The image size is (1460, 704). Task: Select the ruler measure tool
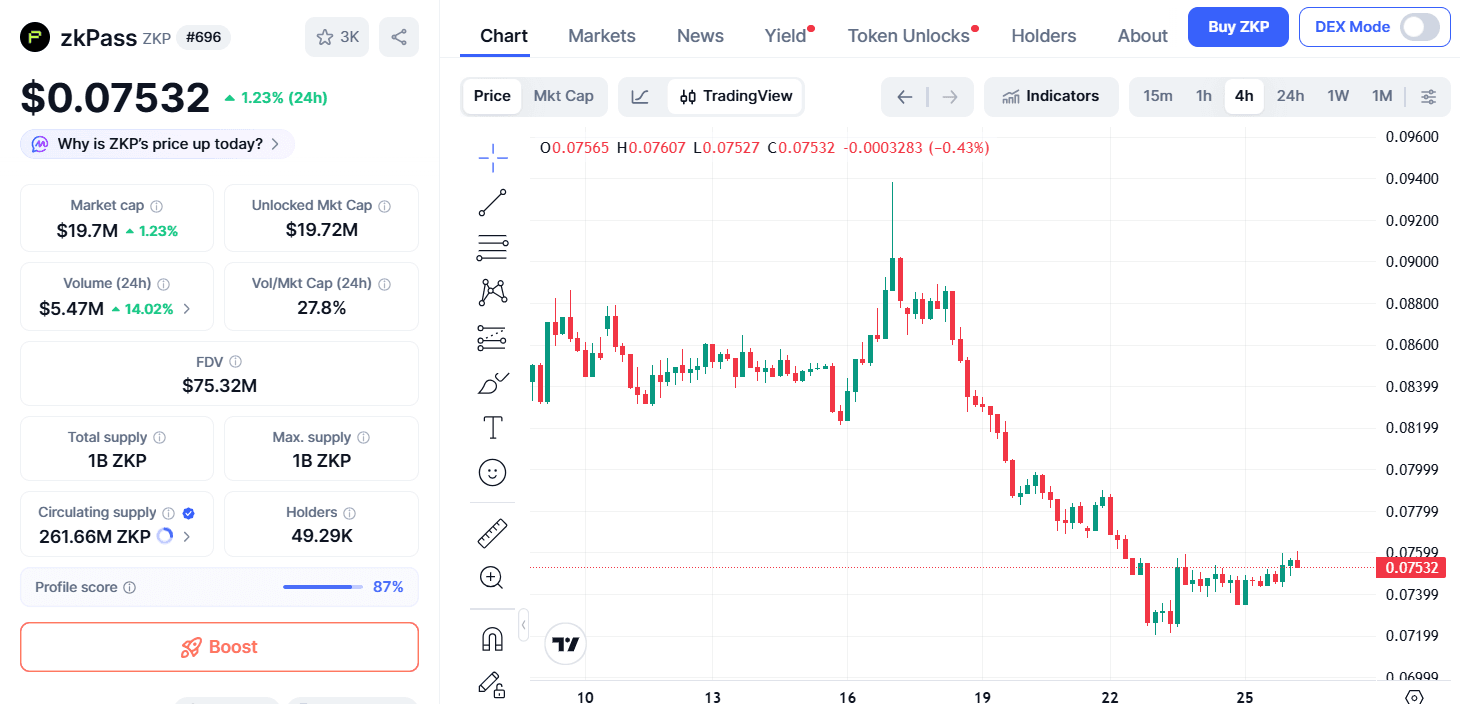(492, 533)
